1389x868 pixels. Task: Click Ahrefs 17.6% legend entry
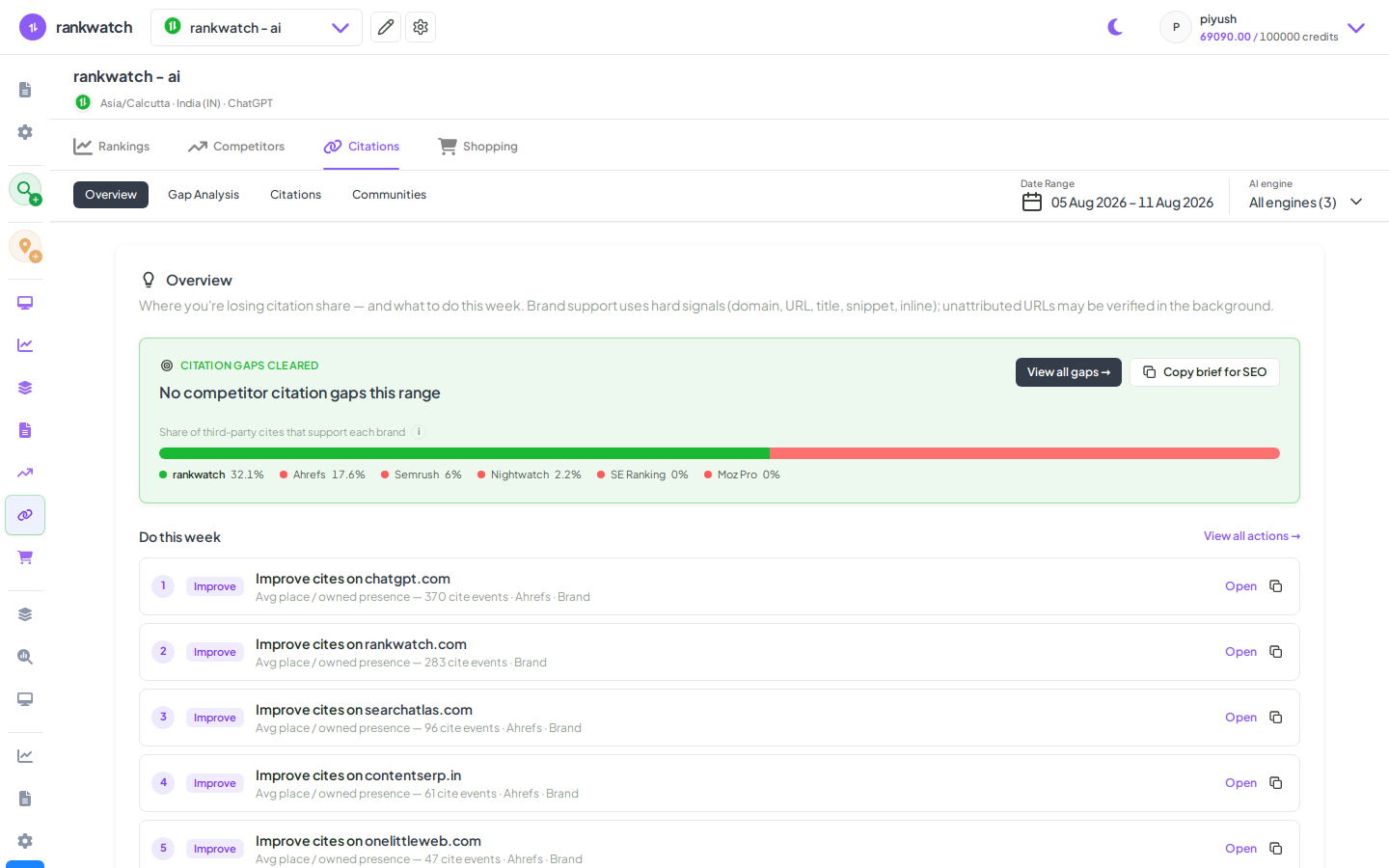322,475
